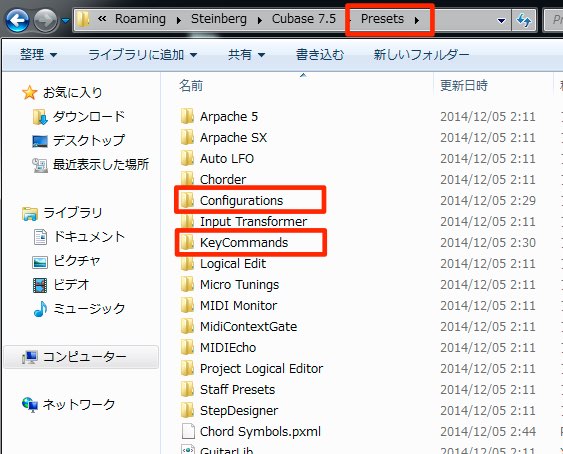
Task: Open the 共有 menu
Action: tap(247, 55)
